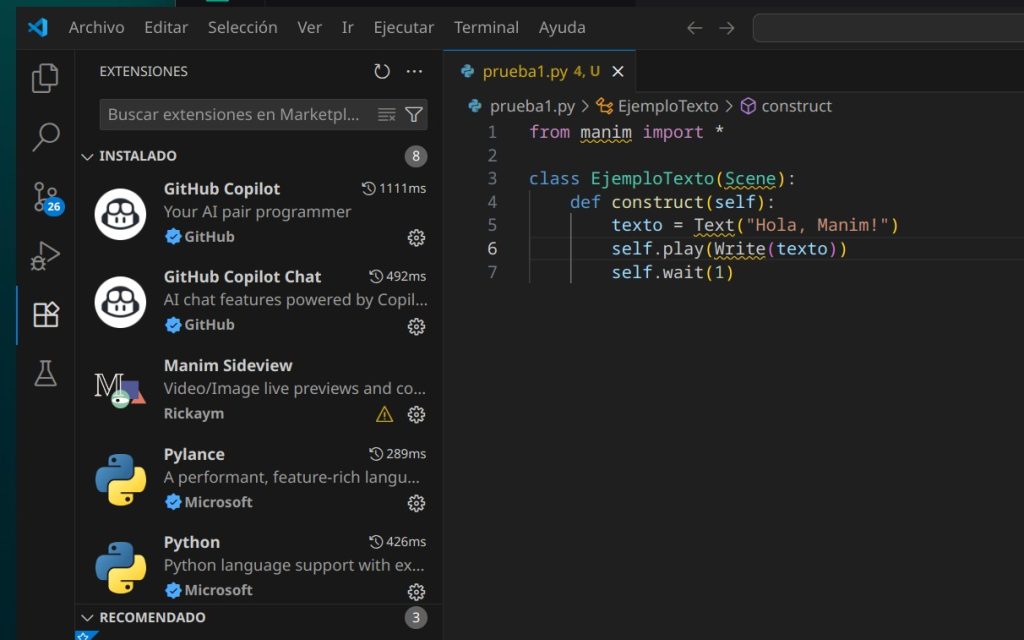Open manage gear for GitHub Copilot
This screenshot has height=640, width=1024.
coord(417,238)
